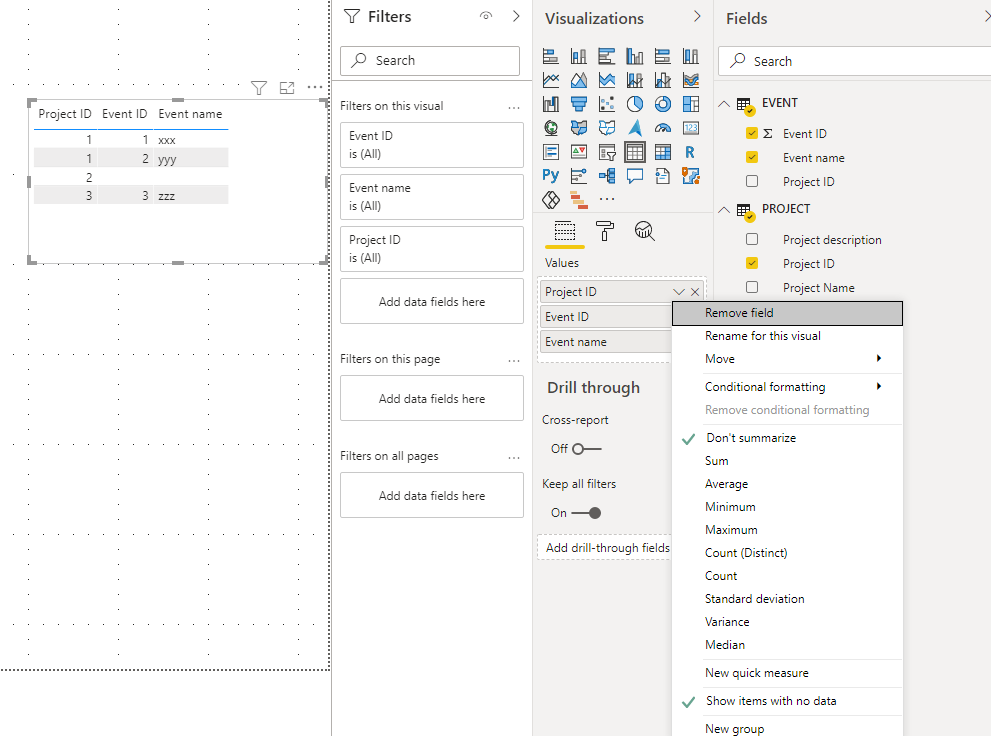Viewport: 991px width, 736px height.
Task: Click the Filters pane search box
Action: 430,61
